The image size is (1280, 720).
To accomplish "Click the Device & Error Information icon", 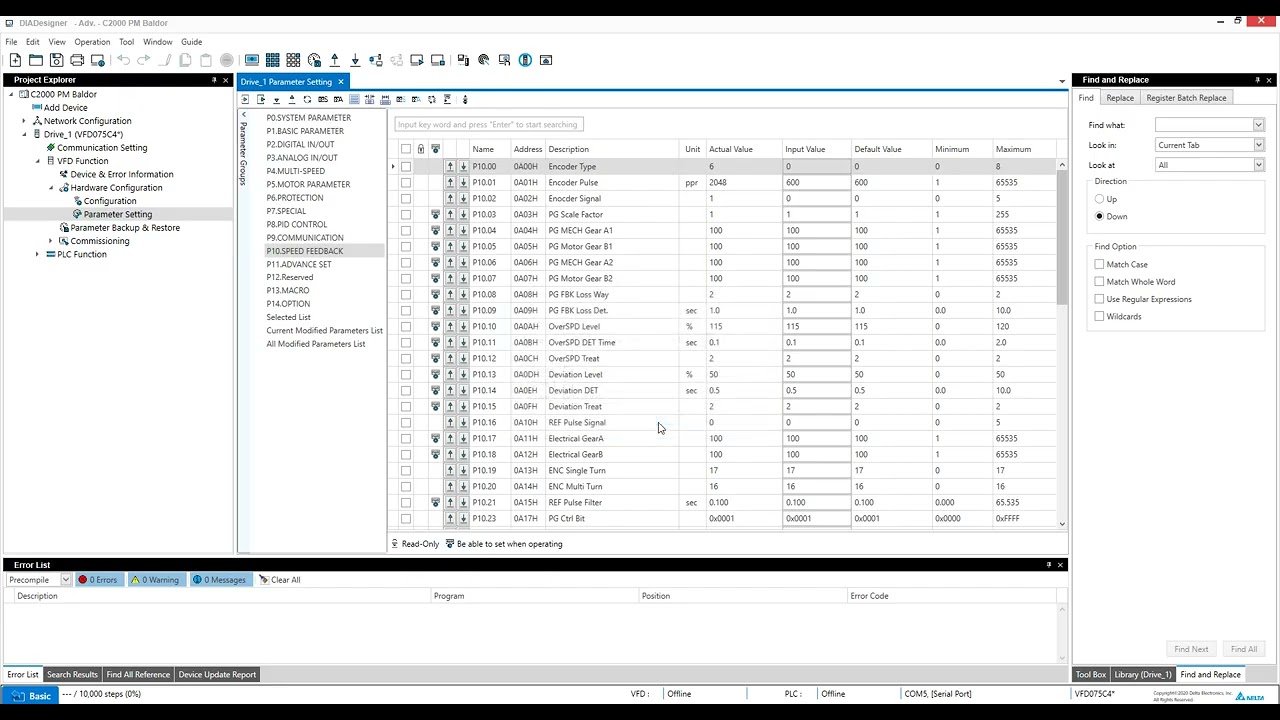I will coord(63,174).
